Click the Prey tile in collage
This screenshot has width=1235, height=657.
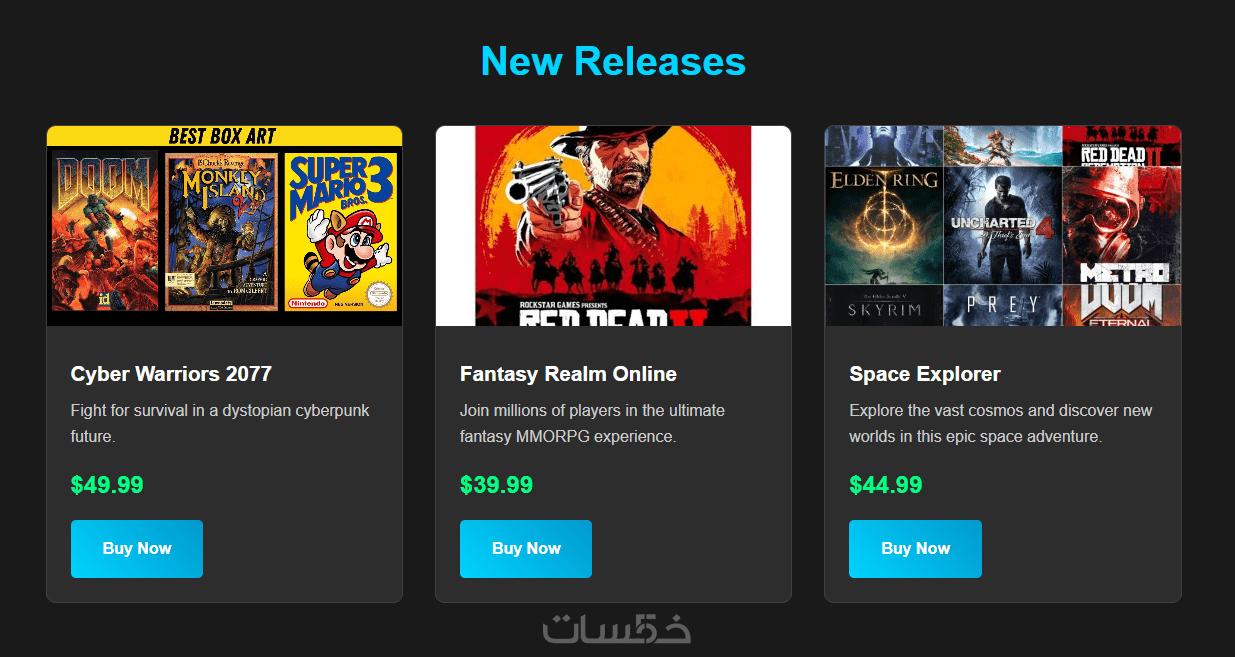click(x=1002, y=306)
